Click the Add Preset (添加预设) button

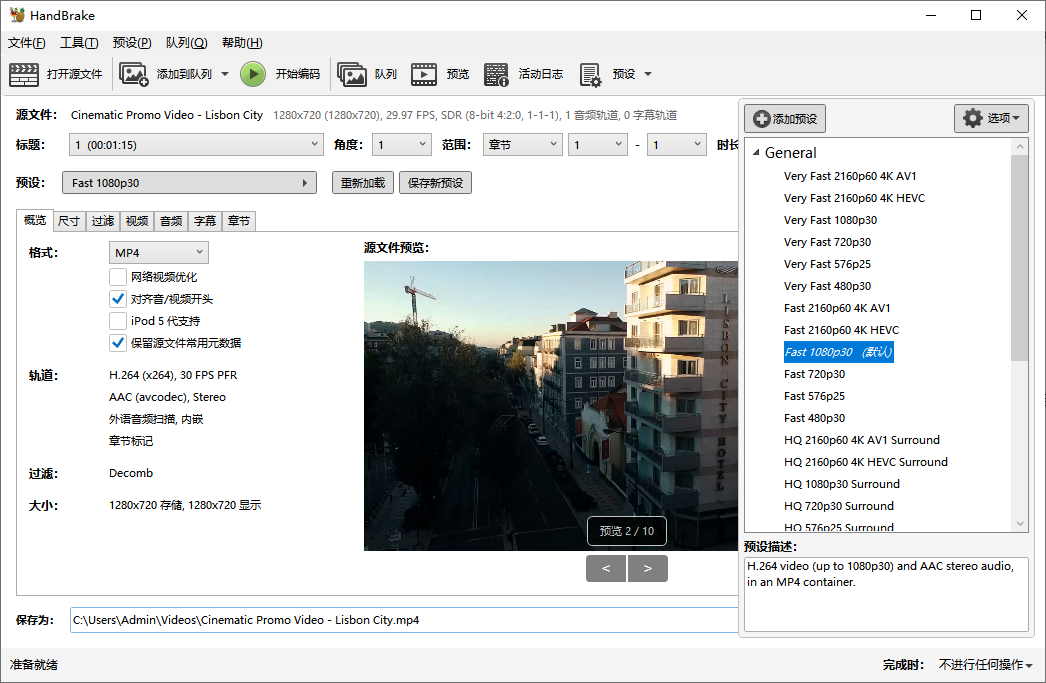click(x=785, y=119)
